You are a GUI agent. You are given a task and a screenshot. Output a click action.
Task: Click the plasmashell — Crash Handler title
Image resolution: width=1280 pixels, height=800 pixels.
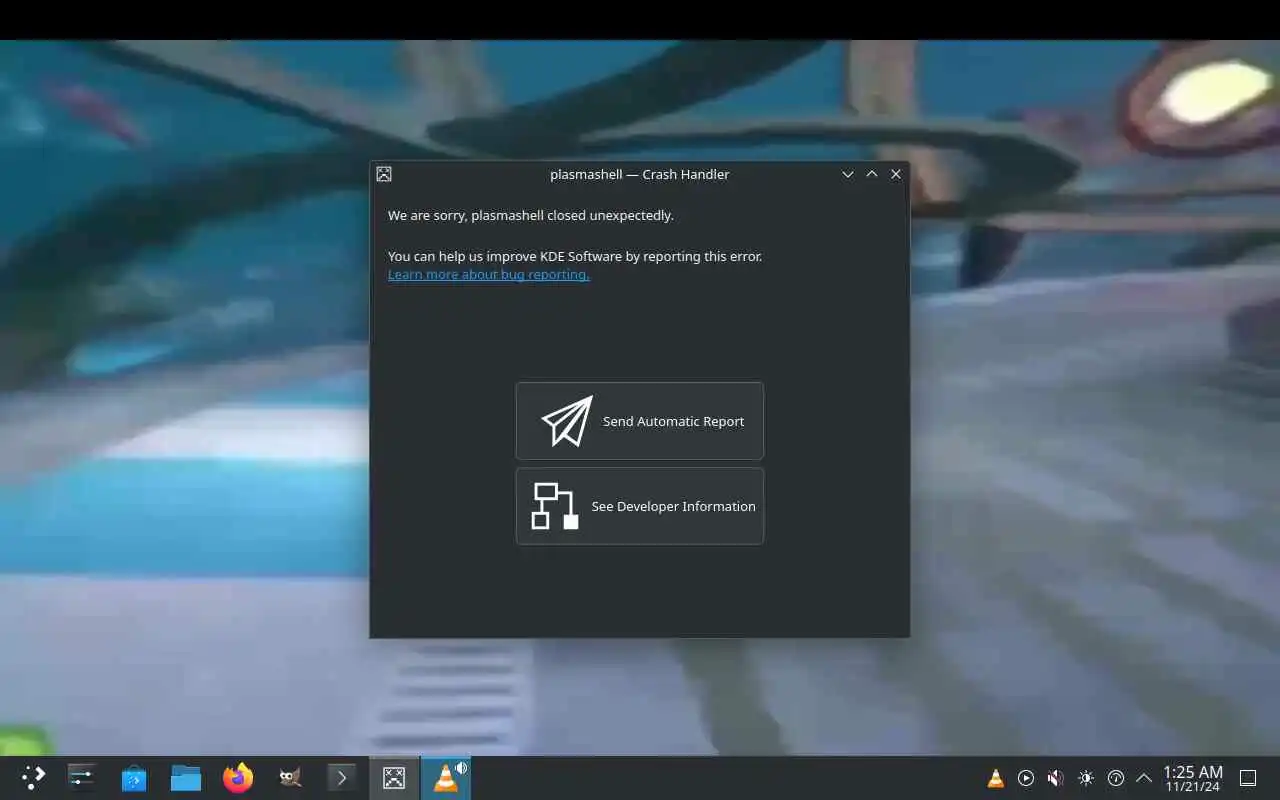[640, 174]
